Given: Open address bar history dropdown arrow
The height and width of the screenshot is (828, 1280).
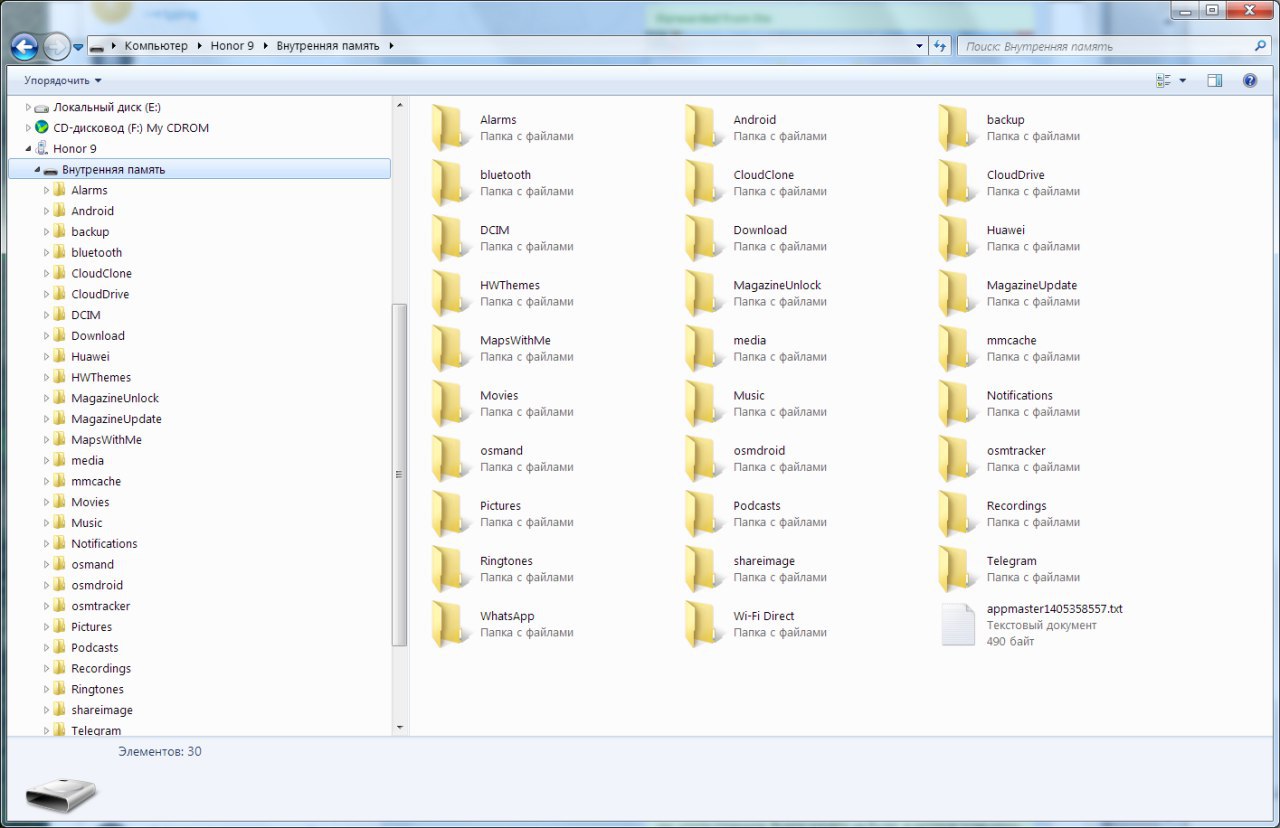Looking at the screenshot, I should [x=920, y=46].
